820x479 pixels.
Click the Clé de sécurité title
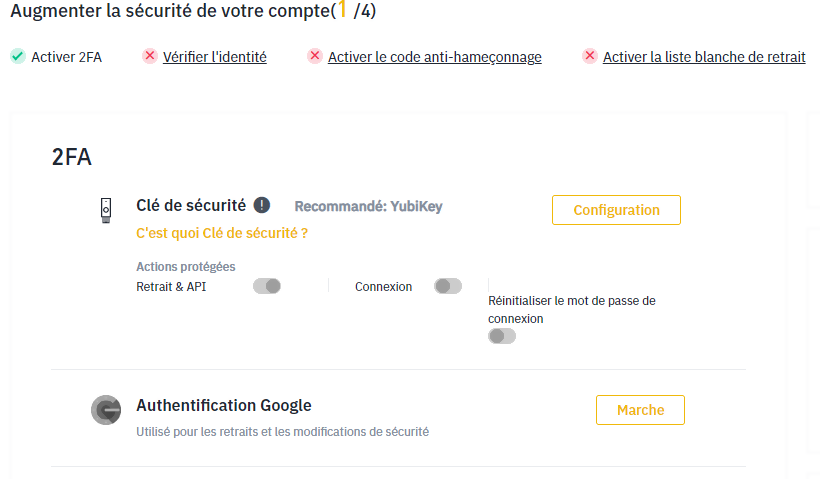[191, 205]
